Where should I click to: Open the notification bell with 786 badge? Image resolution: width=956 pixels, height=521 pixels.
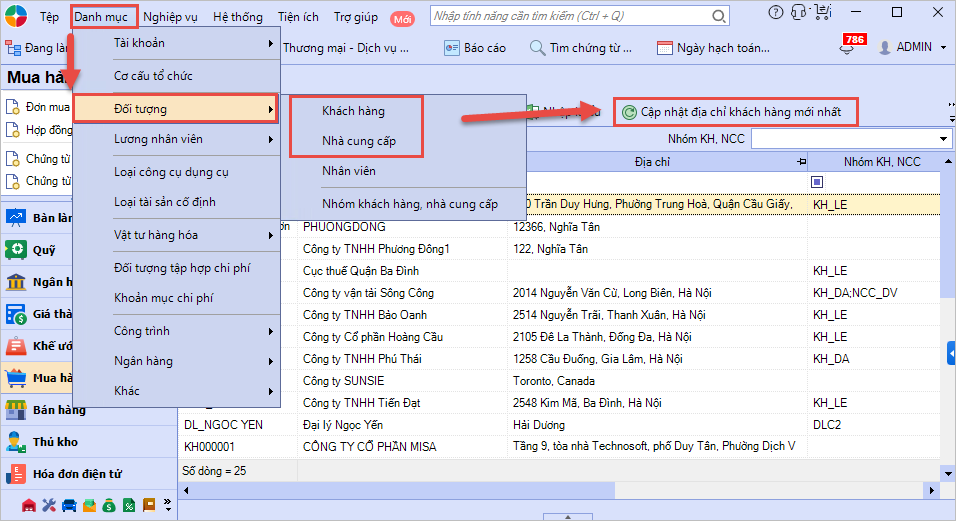[x=848, y=49]
